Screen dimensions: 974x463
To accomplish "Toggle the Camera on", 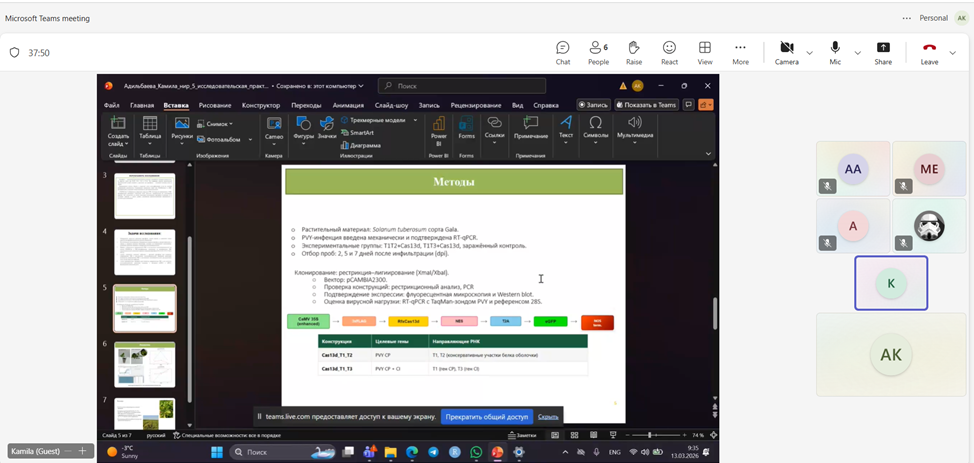I will [786, 52].
